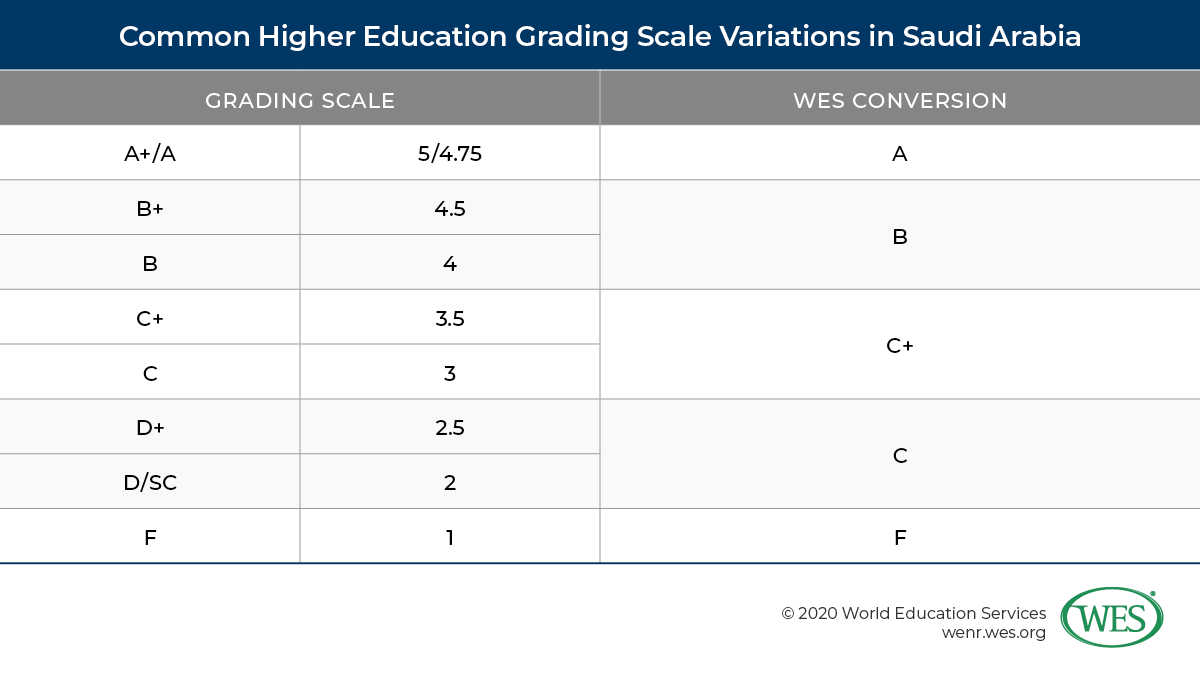1200x680 pixels.
Task: Select the WES conversion A cell
Action: tap(899, 154)
